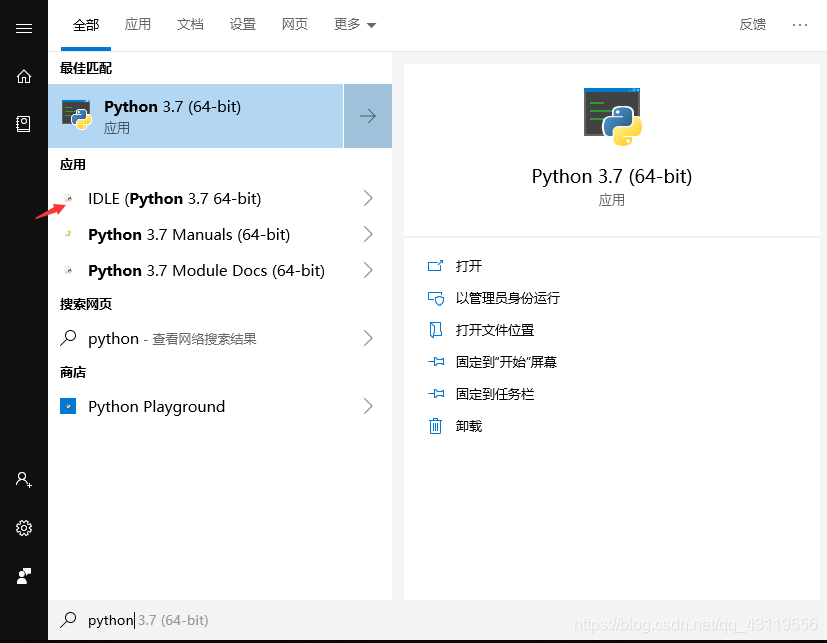Click the run as administrator shield icon
Viewport: 827px width, 643px height.
(x=436, y=298)
